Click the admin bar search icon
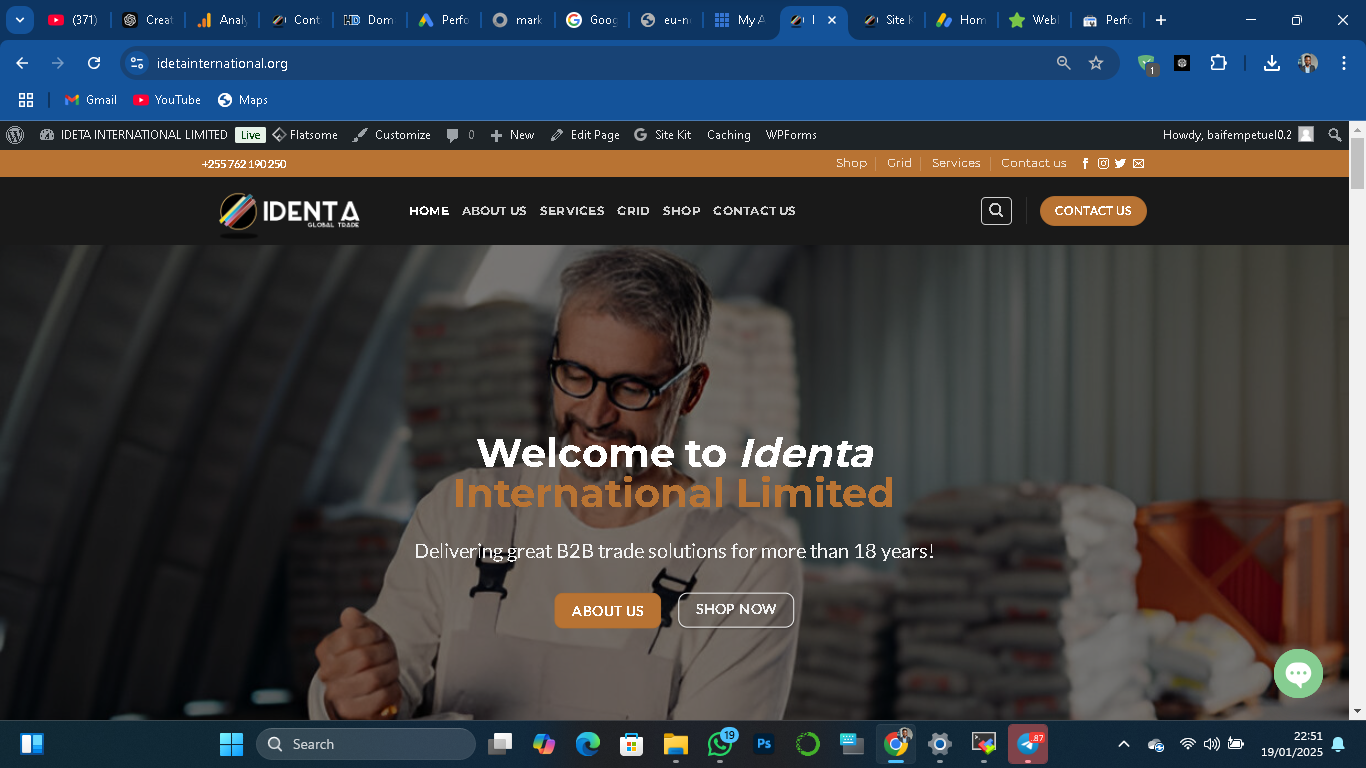 click(1334, 135)
